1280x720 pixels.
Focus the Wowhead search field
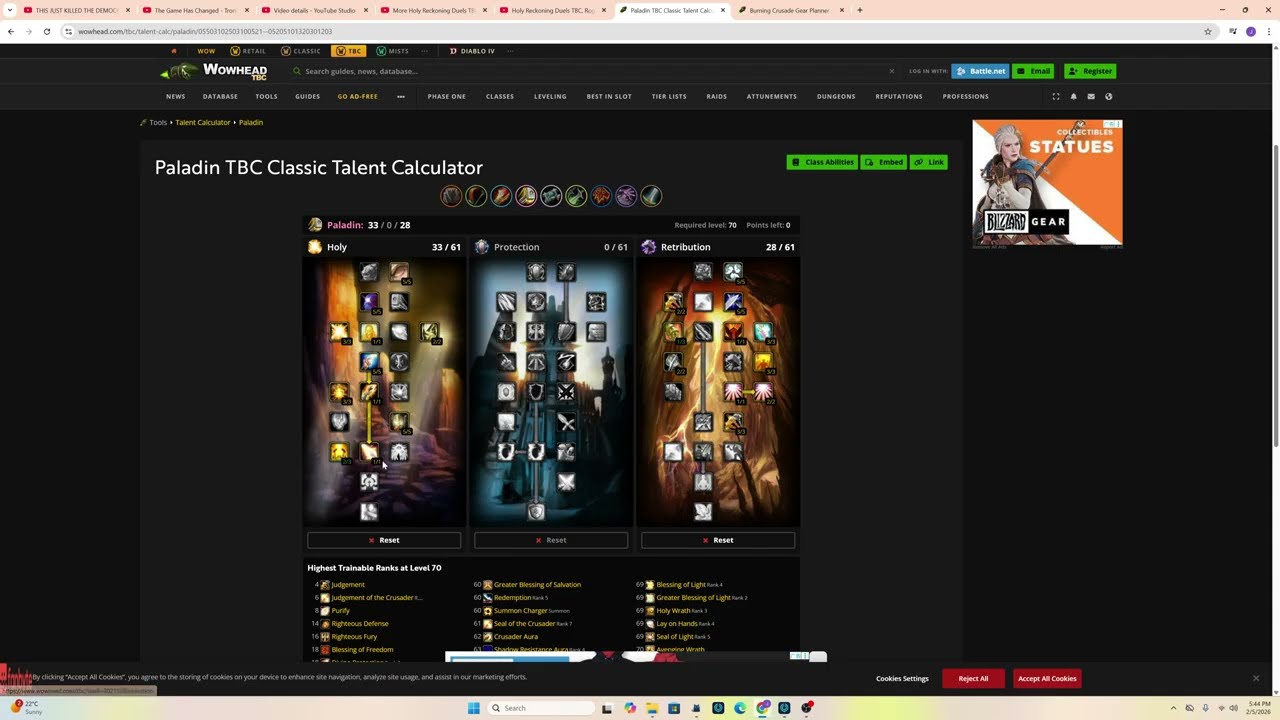click(x=595, y=71)
